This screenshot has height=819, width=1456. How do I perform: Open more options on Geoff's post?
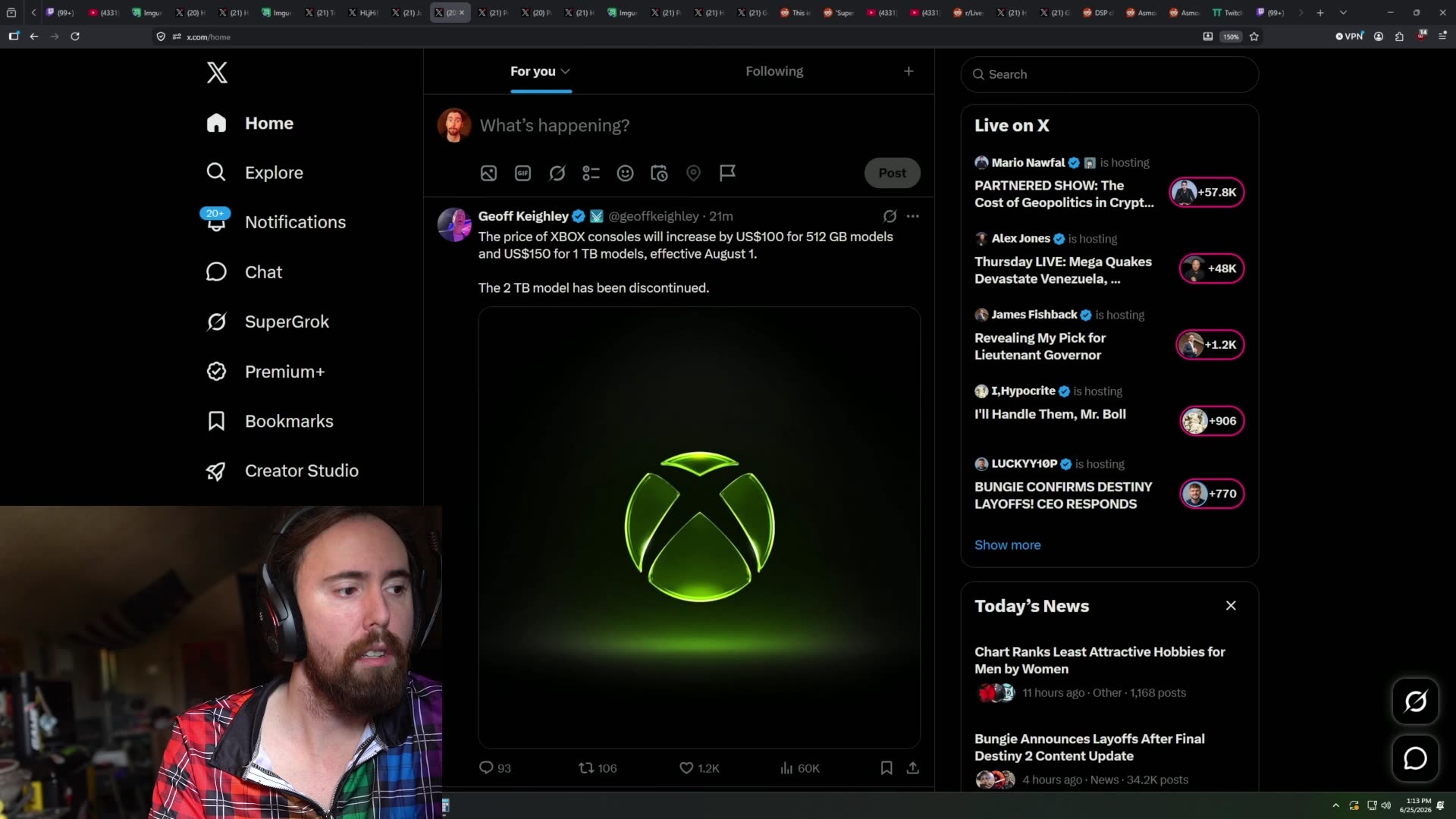pyautogui.click(x=912, y=217)
